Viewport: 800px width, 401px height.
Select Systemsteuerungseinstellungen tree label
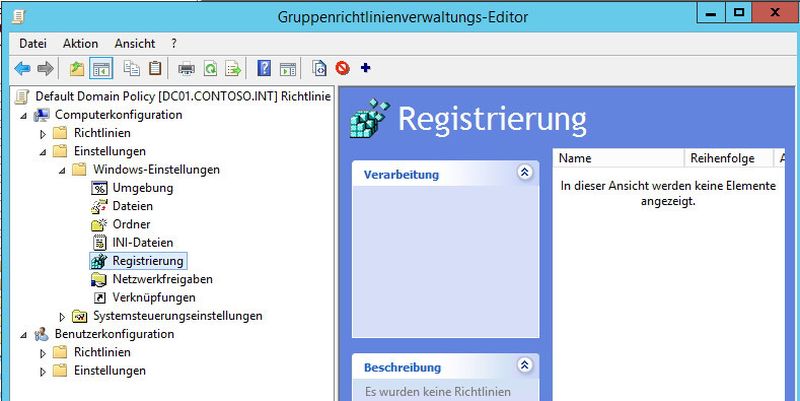tap(178, 316)
